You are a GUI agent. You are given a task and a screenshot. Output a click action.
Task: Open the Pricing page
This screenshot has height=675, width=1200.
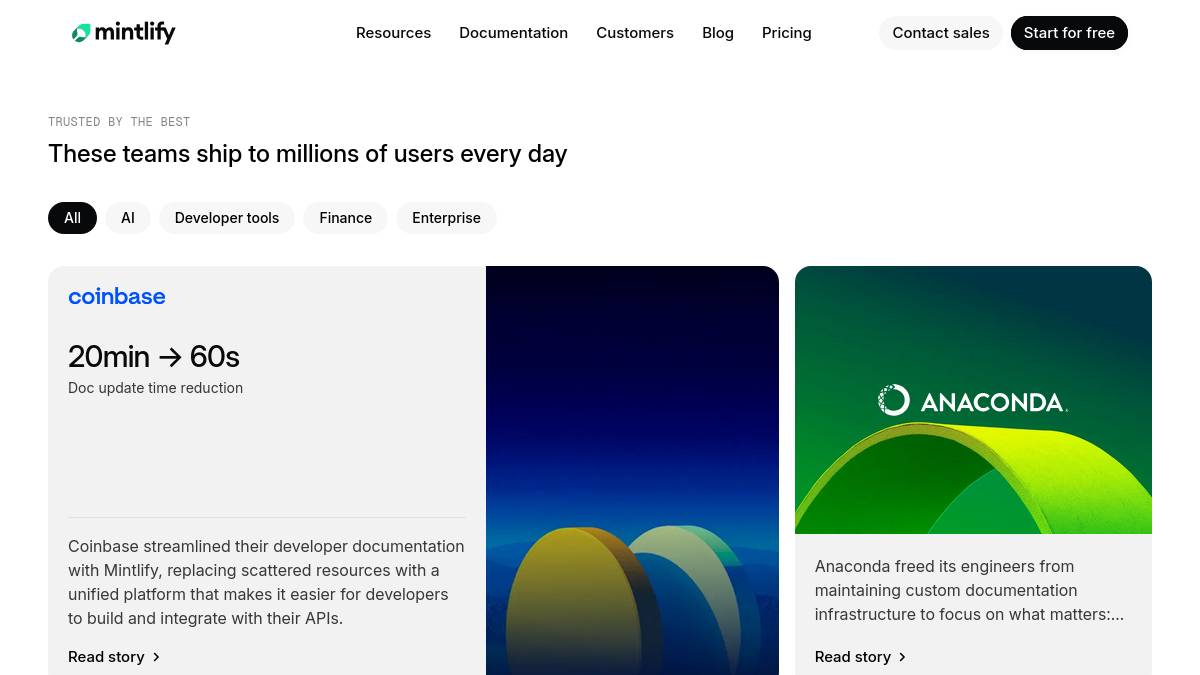click(787, 33)
